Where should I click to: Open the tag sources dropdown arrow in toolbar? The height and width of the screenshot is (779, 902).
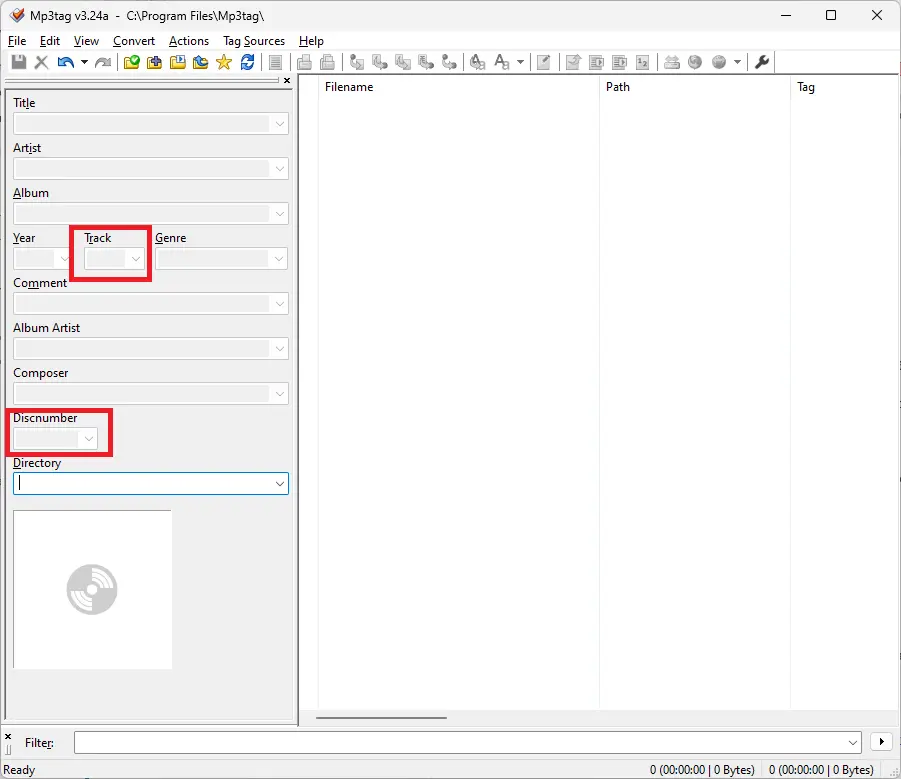[x=738, y=62]
